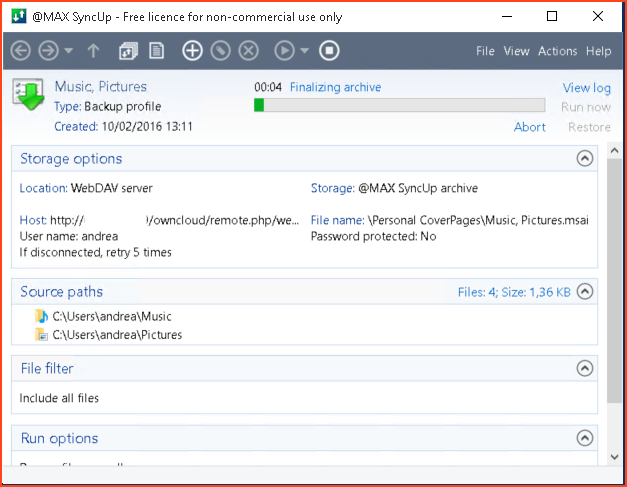The height and width of the screenshot is (487, 627).
Task: Select the C:\Users\andrea\Pictures path
Action: coord(117,335)
